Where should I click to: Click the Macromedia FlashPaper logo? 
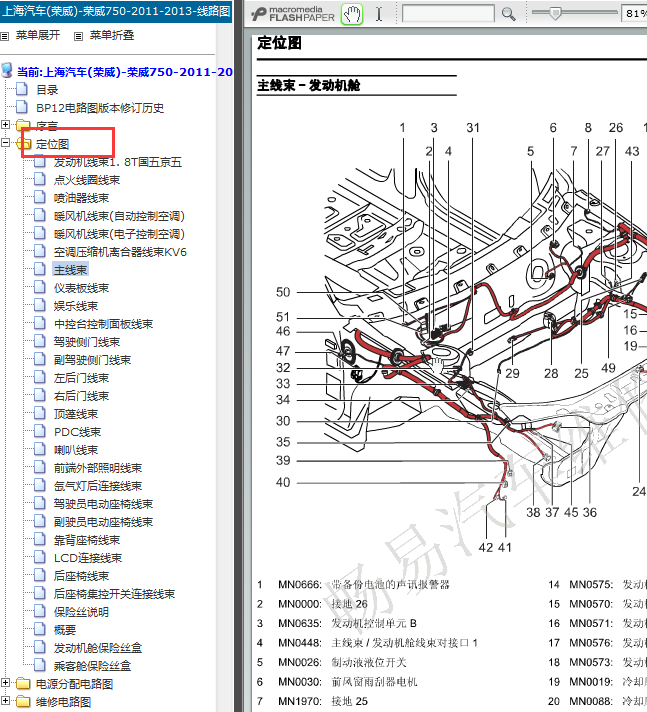pos(293,14)
